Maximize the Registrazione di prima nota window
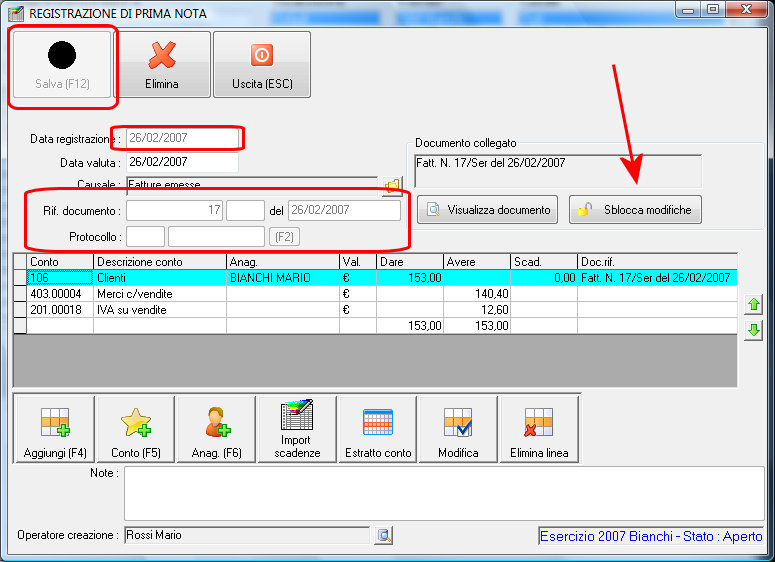 pos(713,10)
